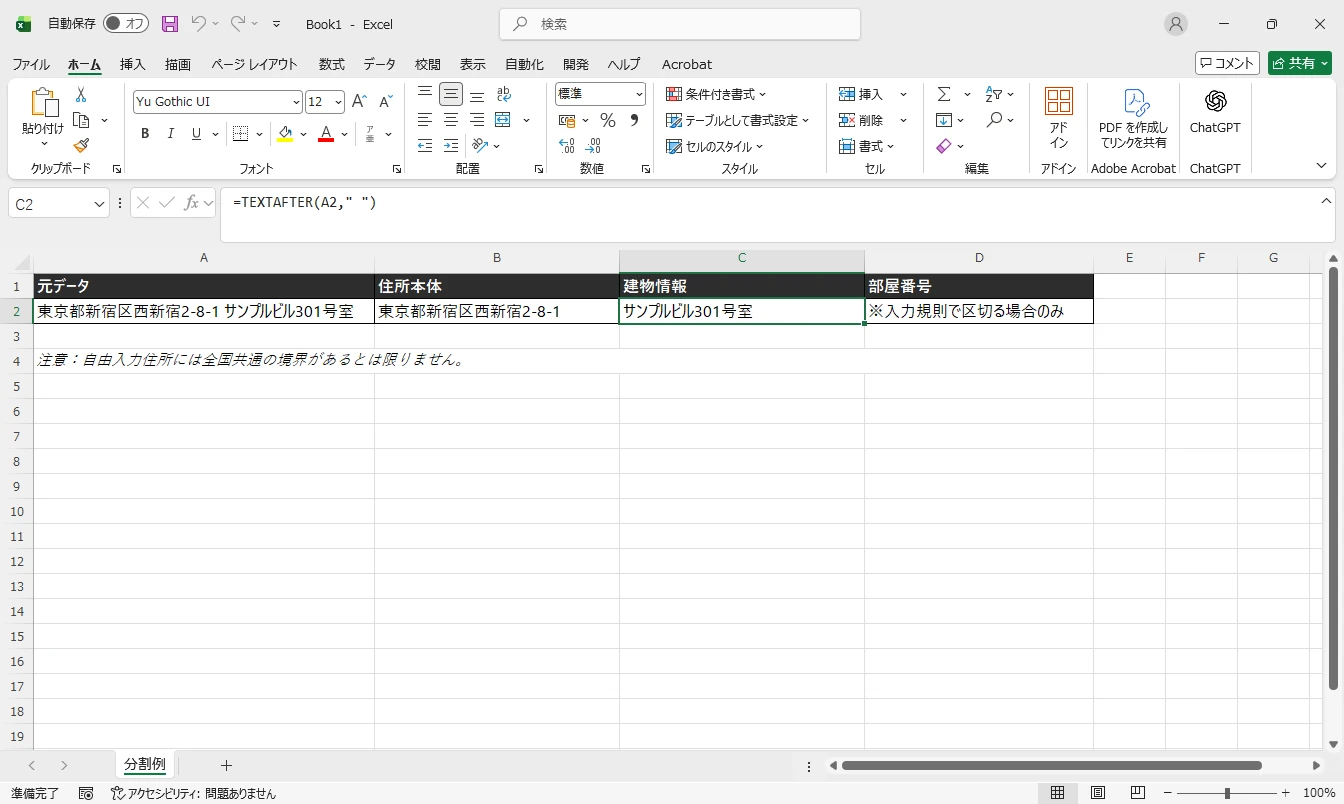Viewport: 1344px width, 804px height.
Task: Apply yellow fill color swatch
Action: 285,134
